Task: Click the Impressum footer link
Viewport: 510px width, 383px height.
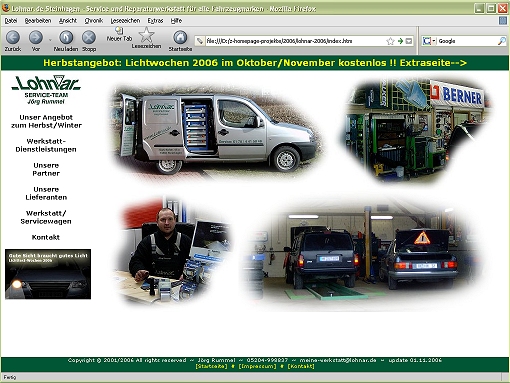Action: pyautogui.click(x=257, y=366)
